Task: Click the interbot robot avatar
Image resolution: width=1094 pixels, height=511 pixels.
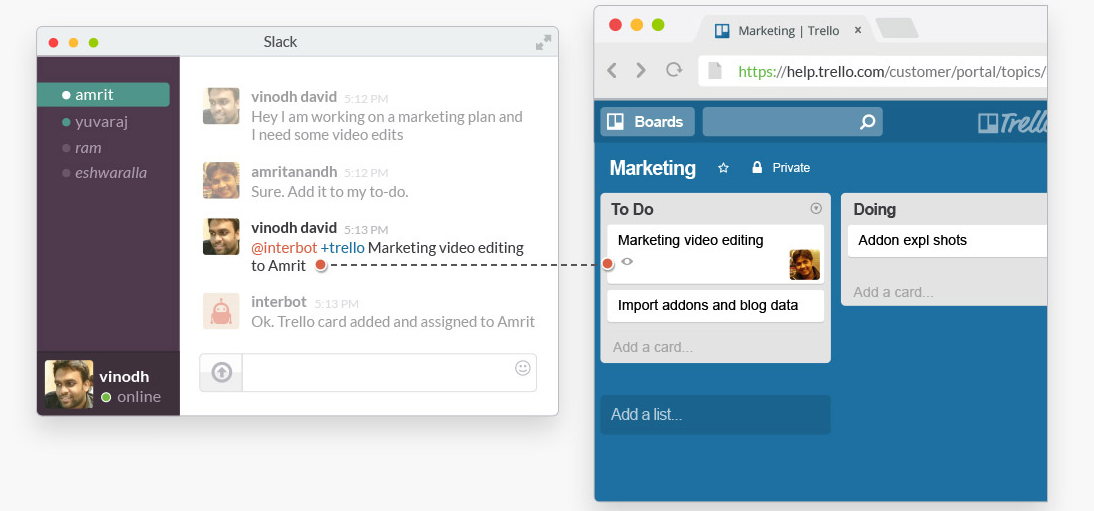Action: point(221,311)
